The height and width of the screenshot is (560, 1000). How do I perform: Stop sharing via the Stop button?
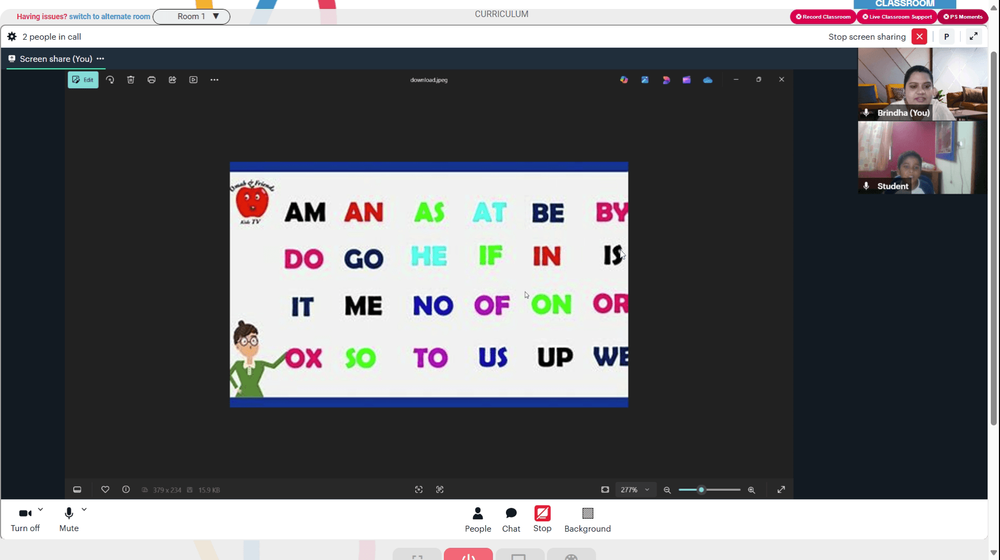click(542, 519)
